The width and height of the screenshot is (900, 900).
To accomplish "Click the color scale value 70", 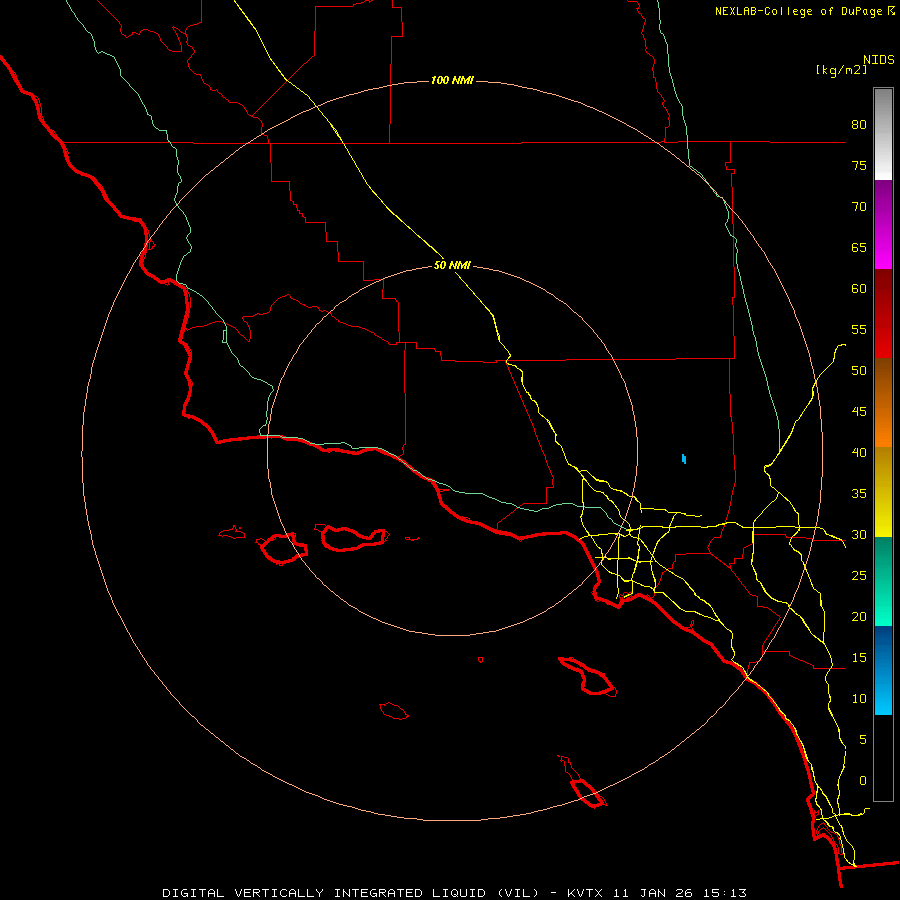I will [859, 207].
